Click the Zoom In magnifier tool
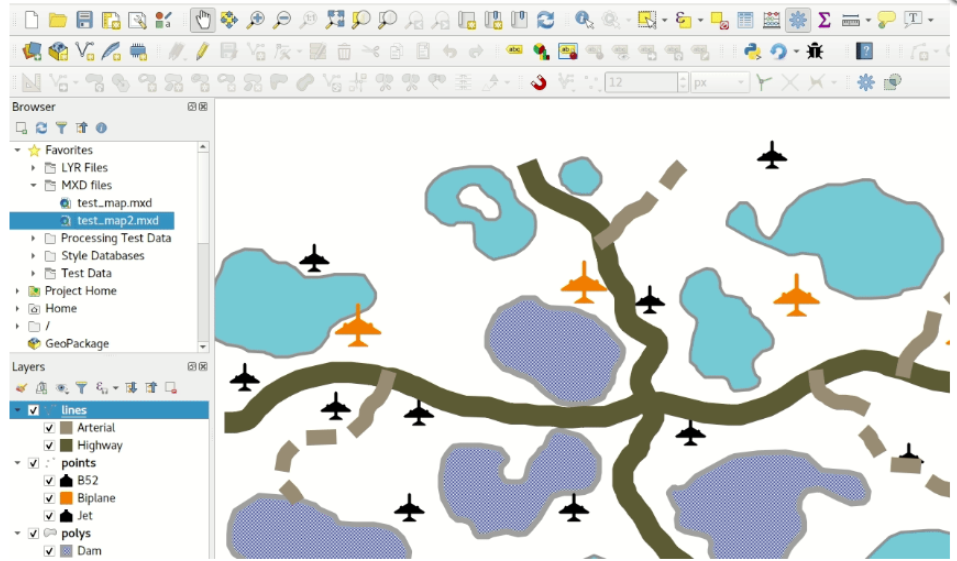 click(x=256, y=19)
